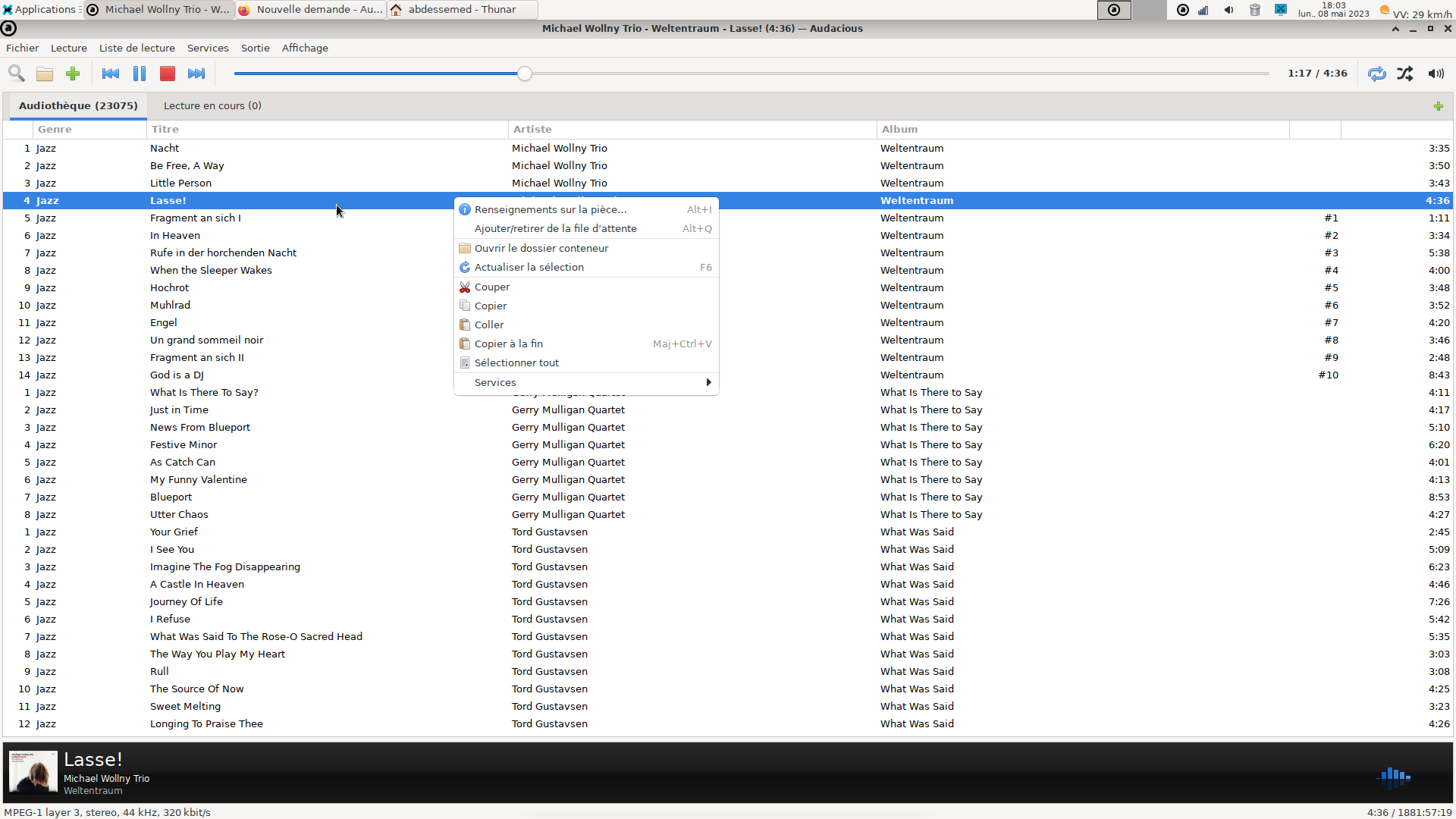1456x819 pixels.
Task: Expand the Services submenu arrow
Action: pyautogui.click(x=708, y=382)
